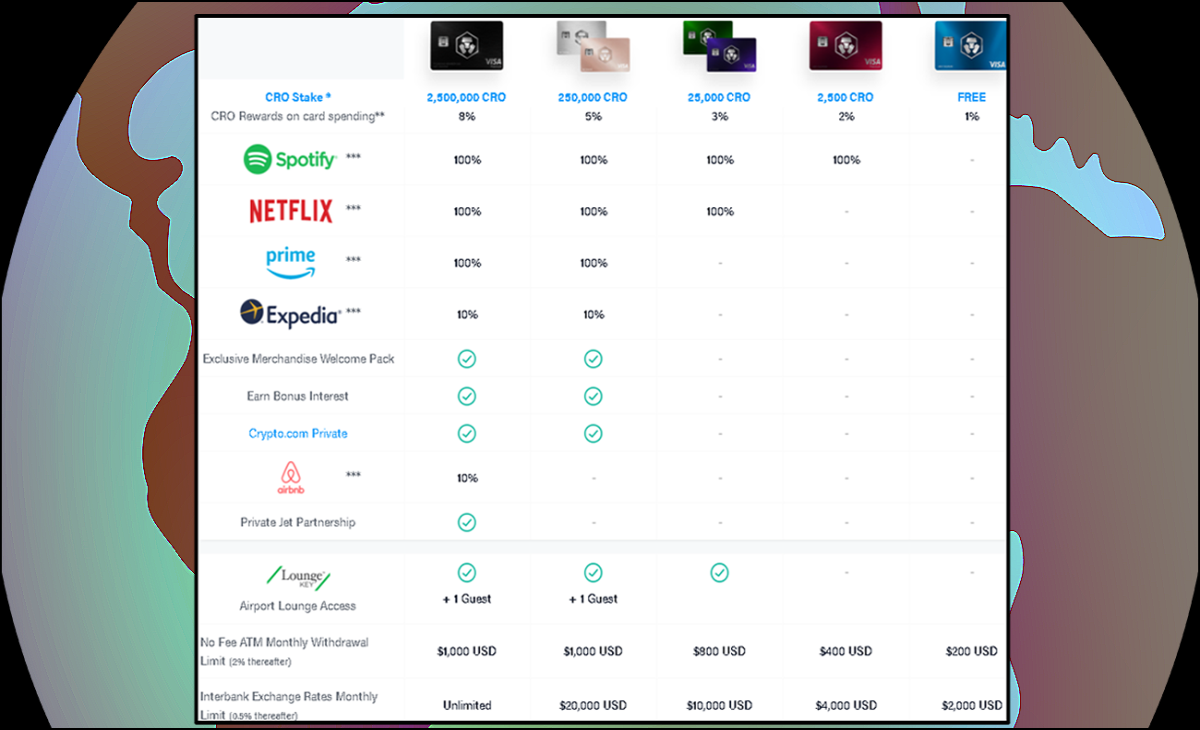Click the 'Airport Lounge Access' label

(x=298, y=606)
